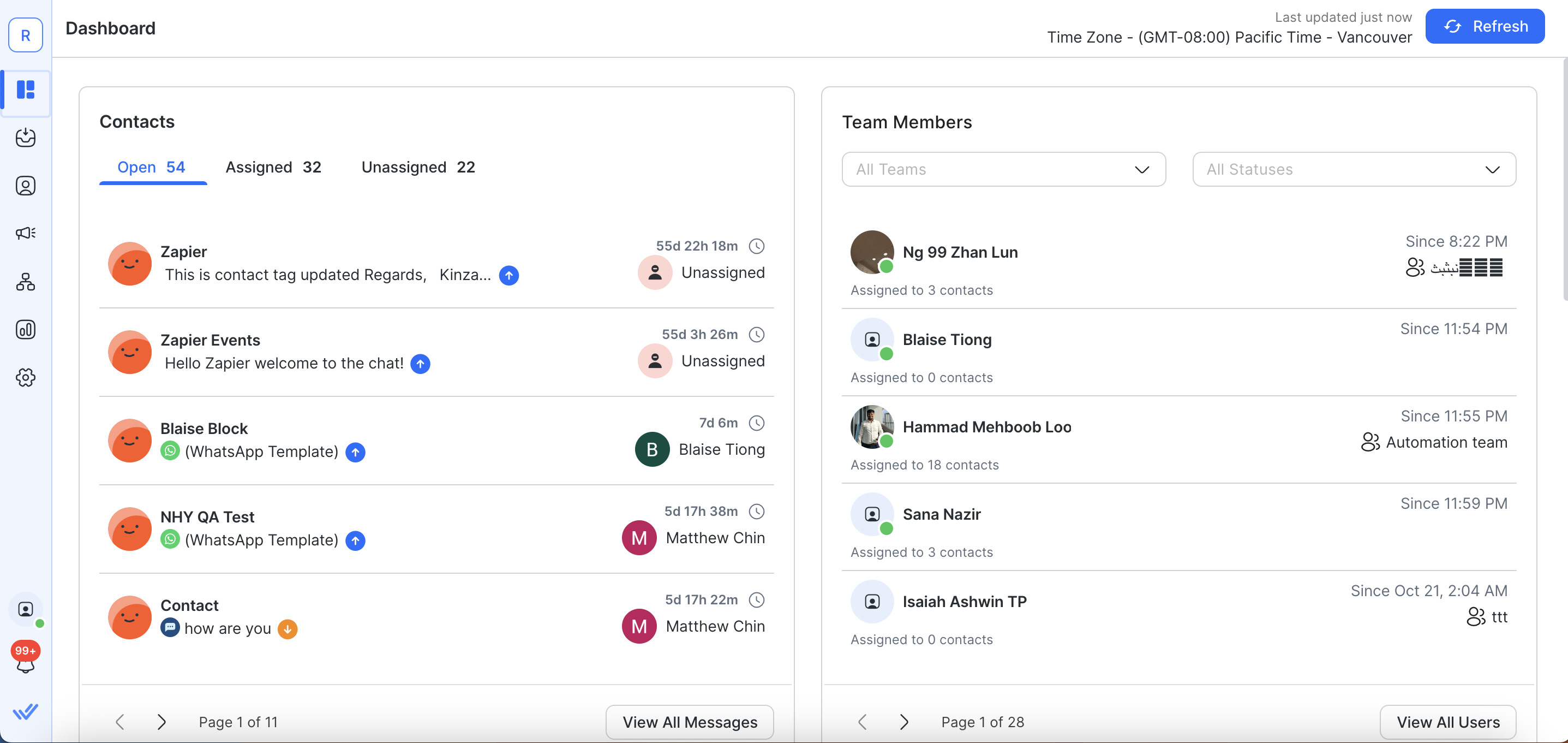Click View All Users button

tap(1447, 722)
